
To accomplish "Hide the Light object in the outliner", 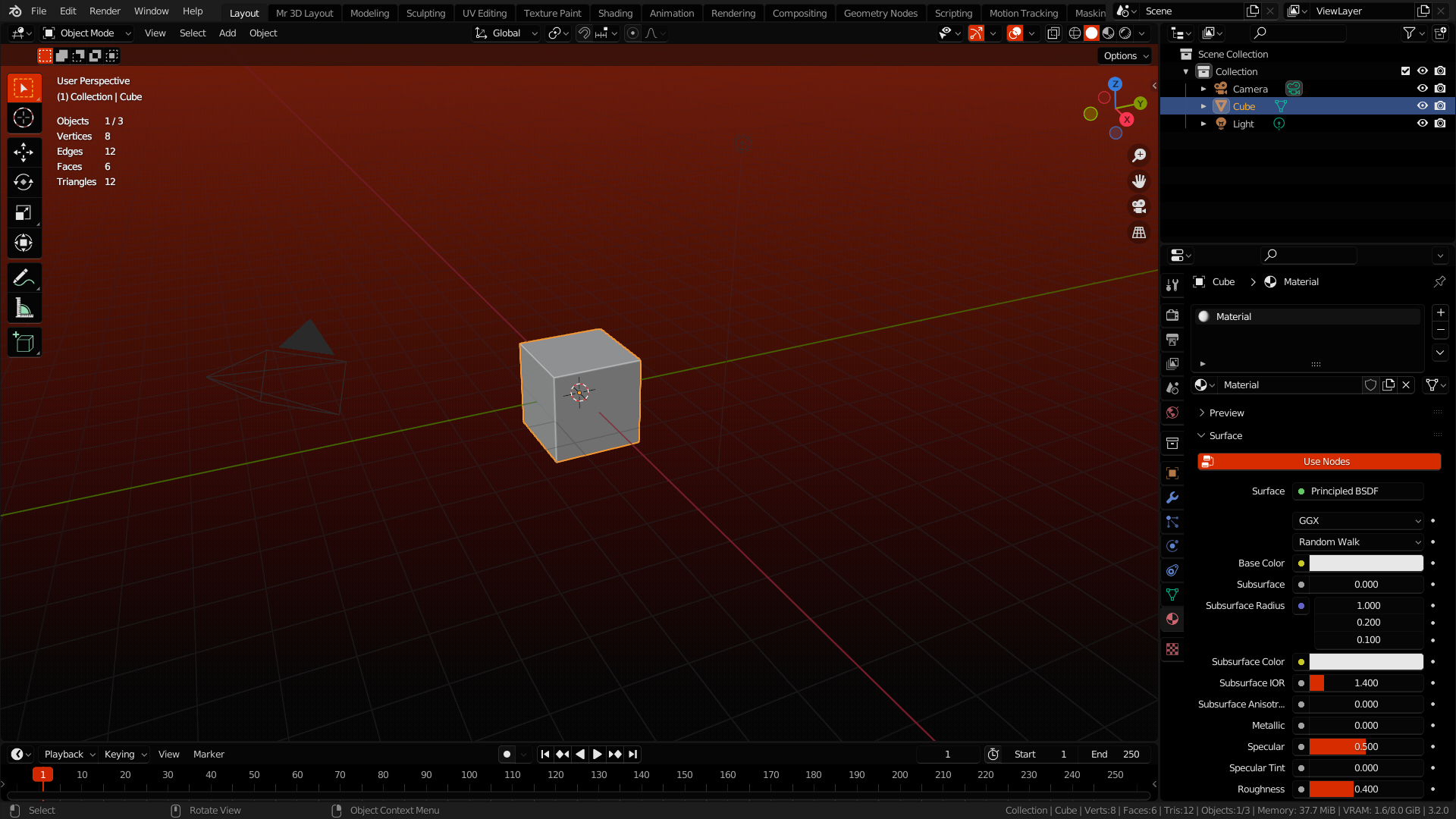I will [1422, 123].
